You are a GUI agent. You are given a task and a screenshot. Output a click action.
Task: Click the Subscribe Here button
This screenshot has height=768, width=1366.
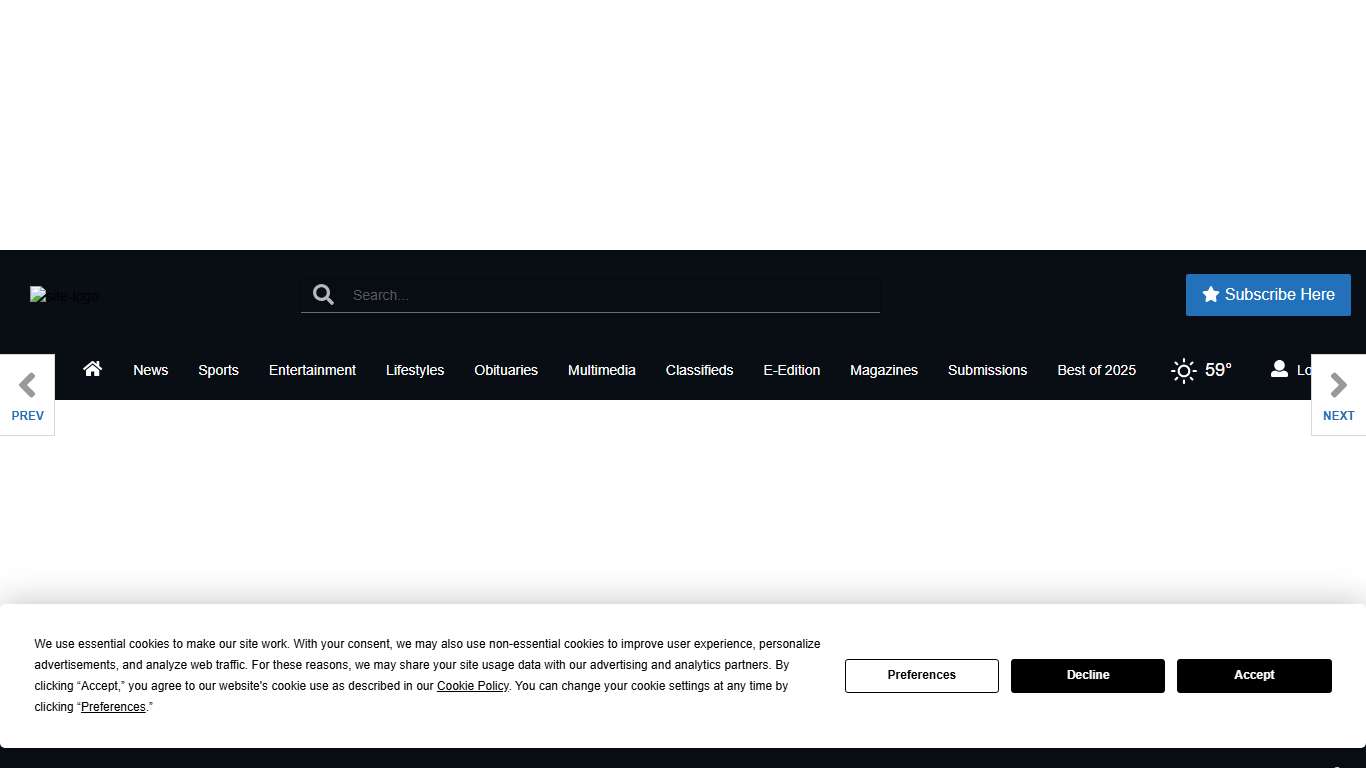point(1268,295)
